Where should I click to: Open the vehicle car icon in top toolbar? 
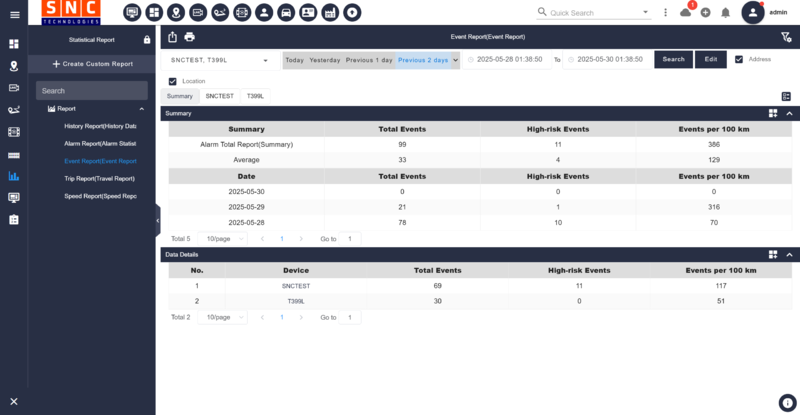(x=286, y=12)
